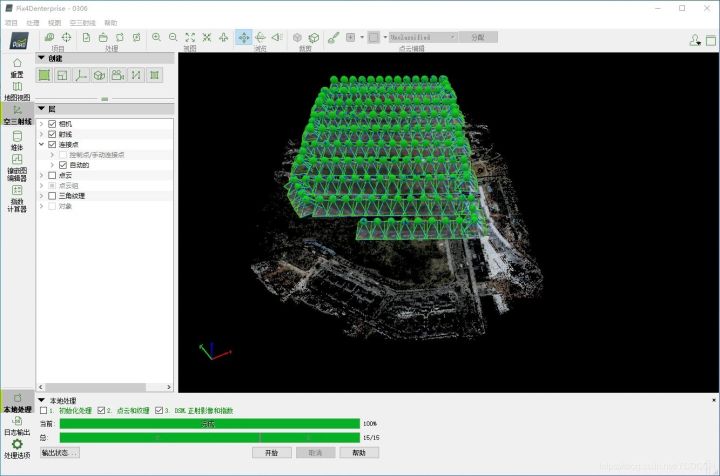Click the zoom out magnifier toolbar icon
The height and width of the screenshot is (476, 720).
tap(173, 37)
